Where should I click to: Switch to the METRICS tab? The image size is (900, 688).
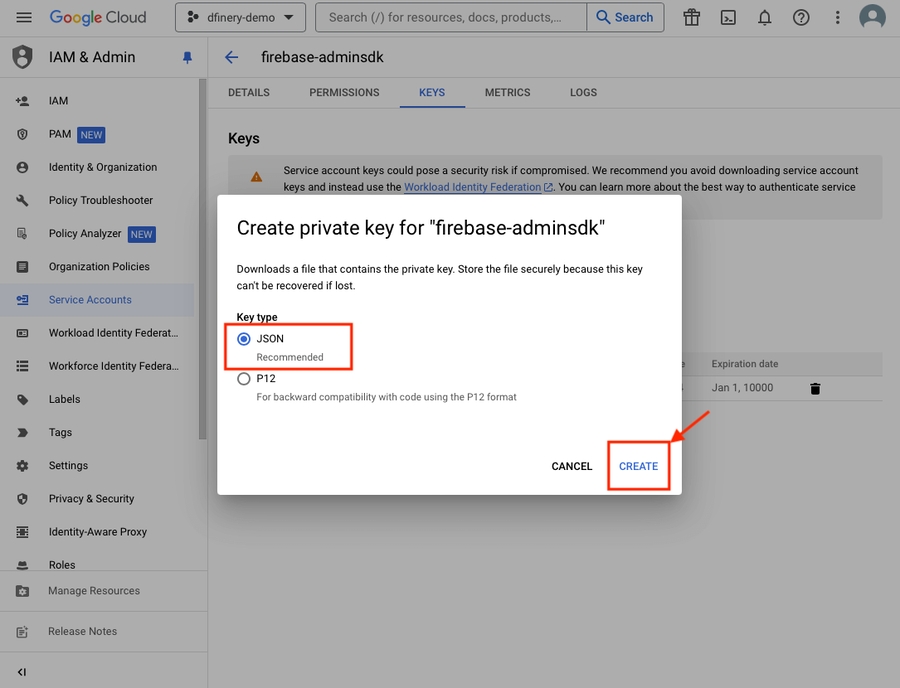(507, 92)
